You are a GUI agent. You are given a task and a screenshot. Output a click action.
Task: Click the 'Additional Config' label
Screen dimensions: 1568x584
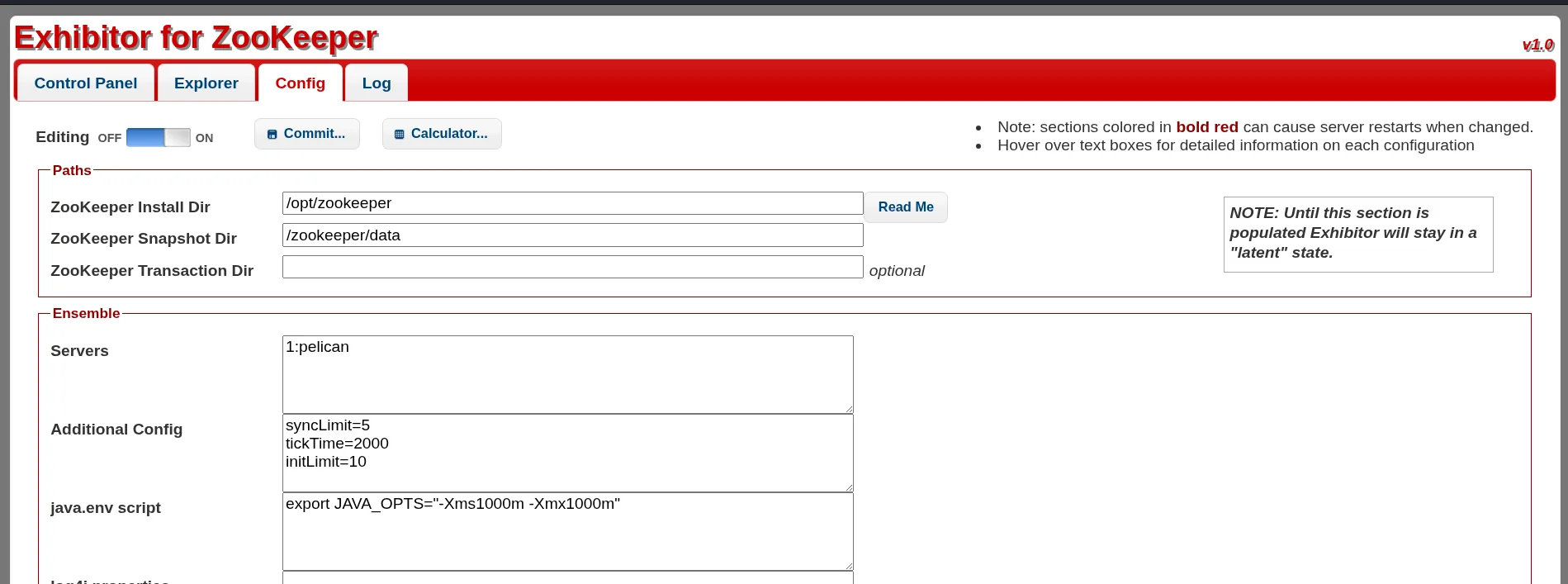click(116, 430)
